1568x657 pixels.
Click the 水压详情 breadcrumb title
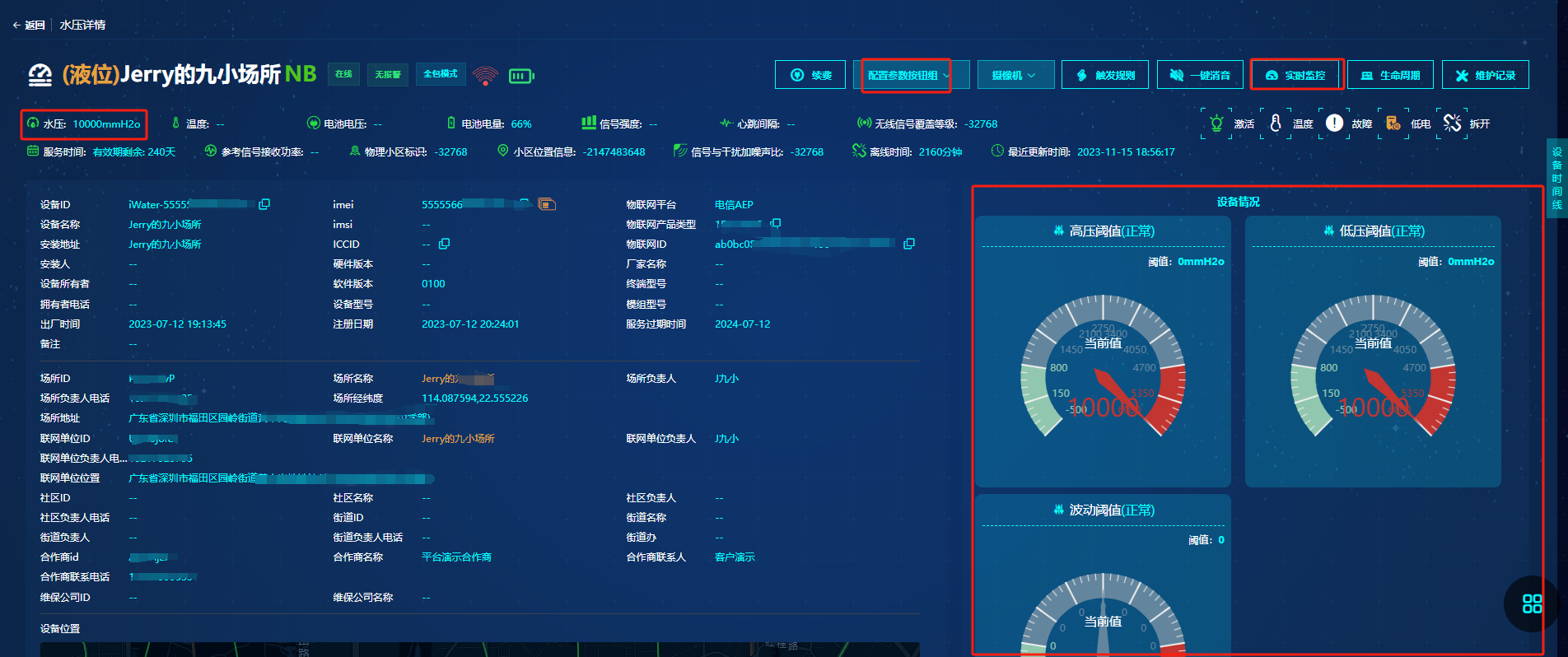(x=82, y=25)
